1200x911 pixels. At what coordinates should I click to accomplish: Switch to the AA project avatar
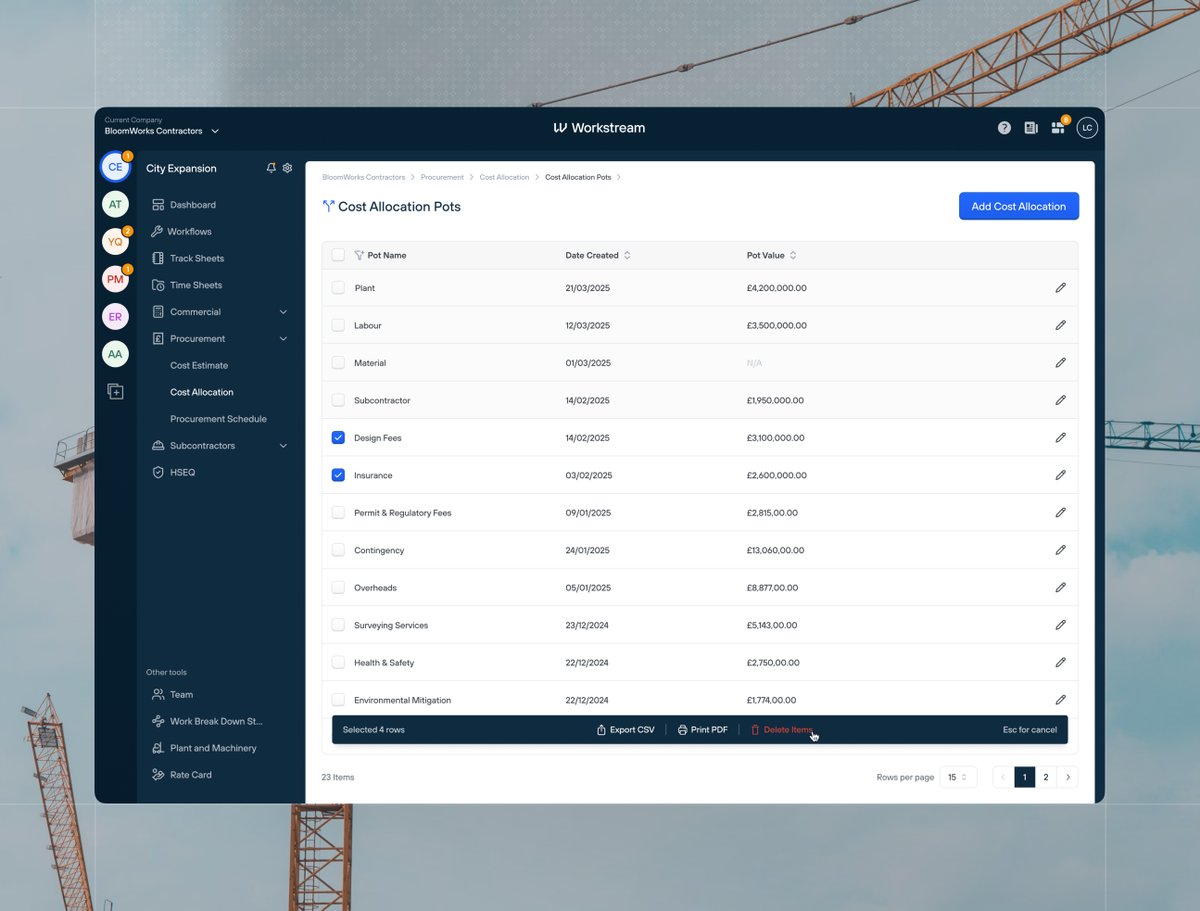pos(115,354)
